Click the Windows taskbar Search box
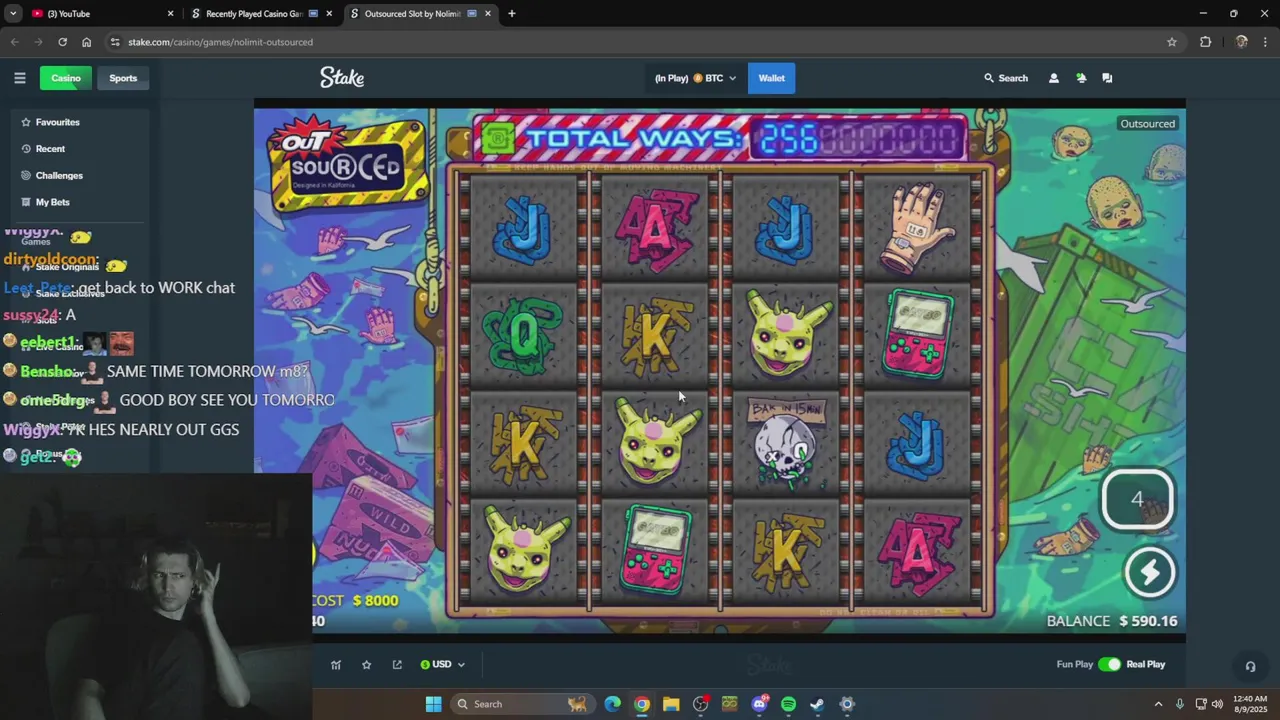Image resolution: width=1280 pixels, height=720 pixels. [x=521, y=704]
